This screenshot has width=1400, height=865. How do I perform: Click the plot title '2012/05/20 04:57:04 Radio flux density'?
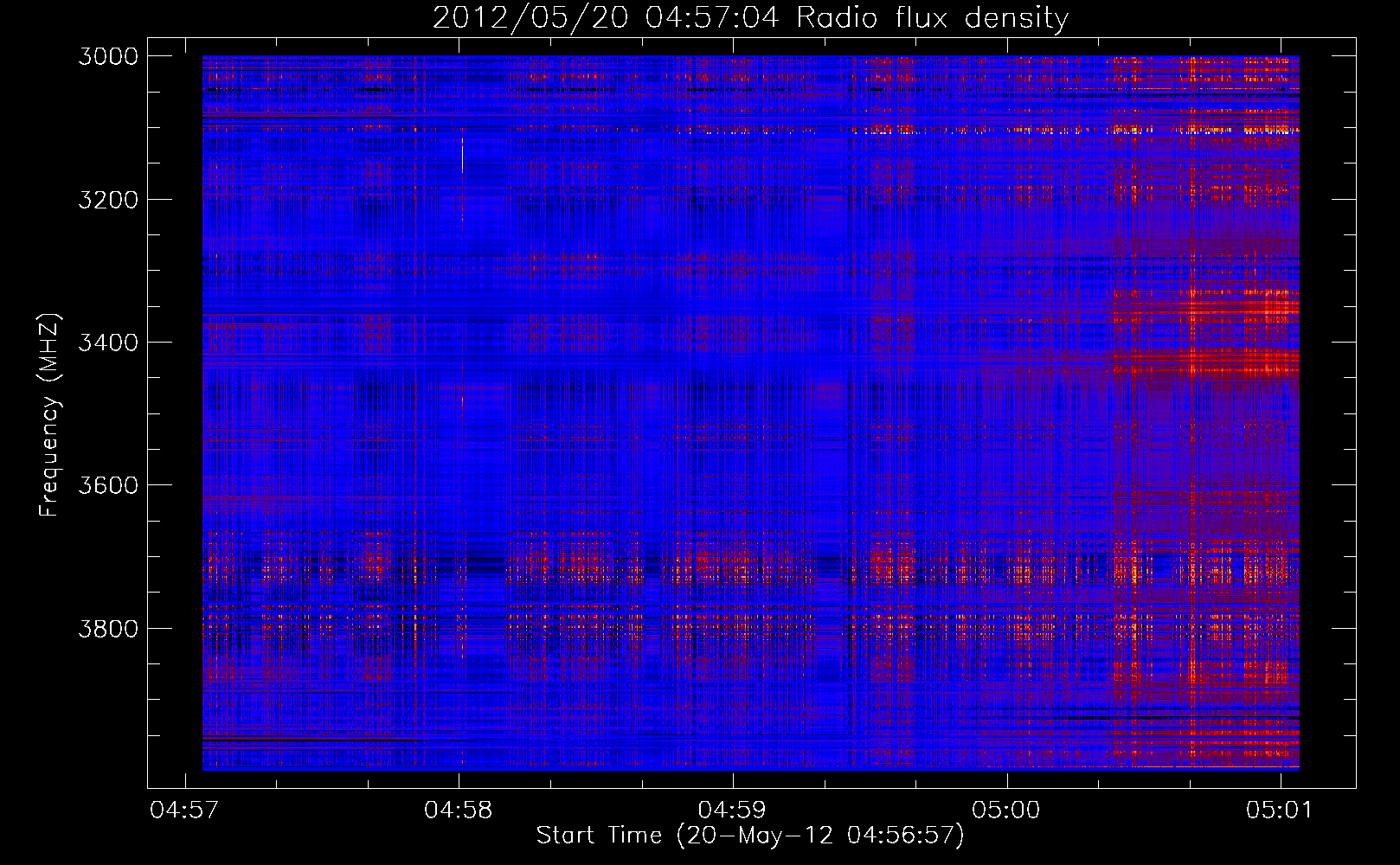point(750,18)
